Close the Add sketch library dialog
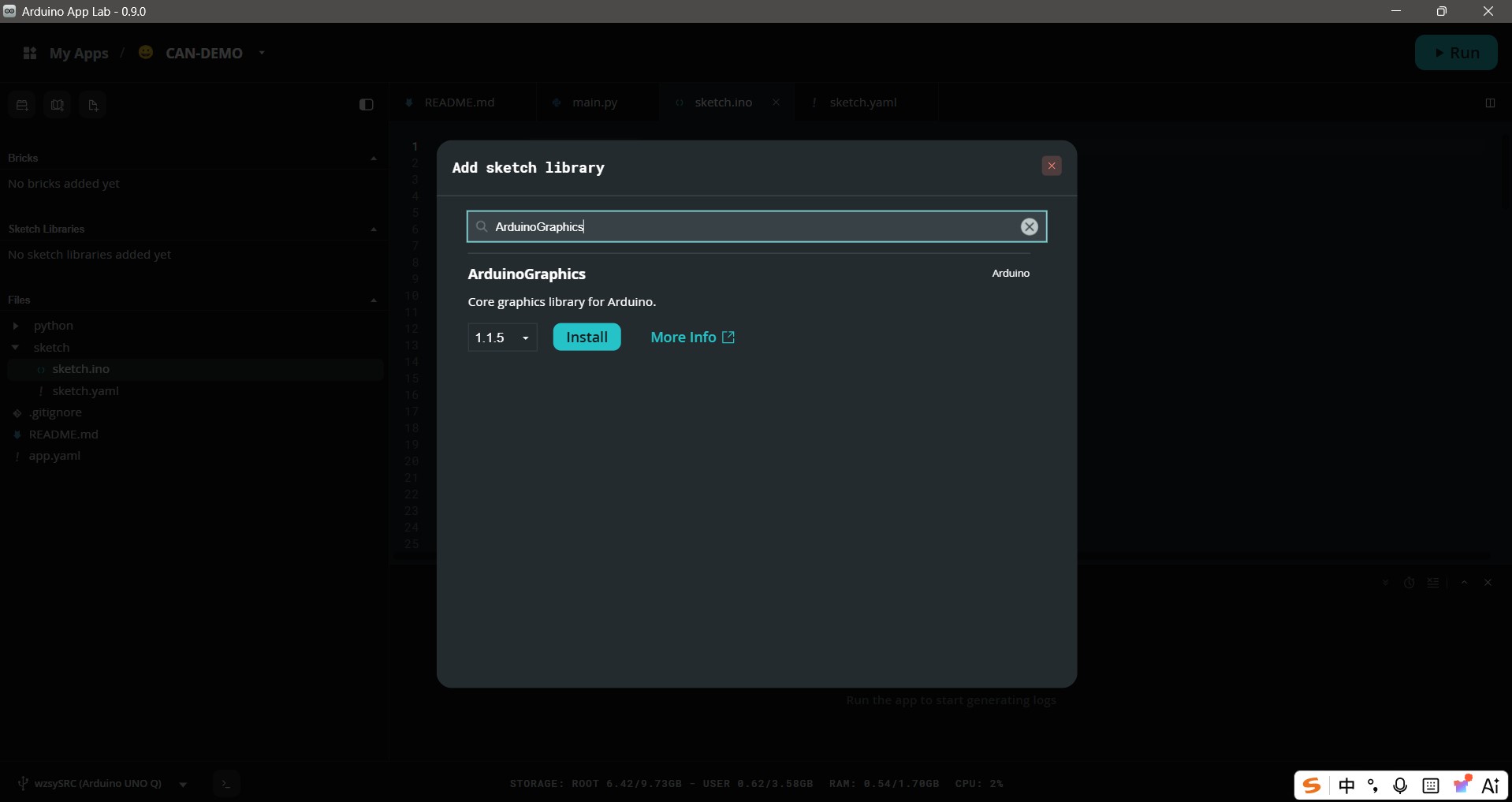 click(x=1051, y=166)
